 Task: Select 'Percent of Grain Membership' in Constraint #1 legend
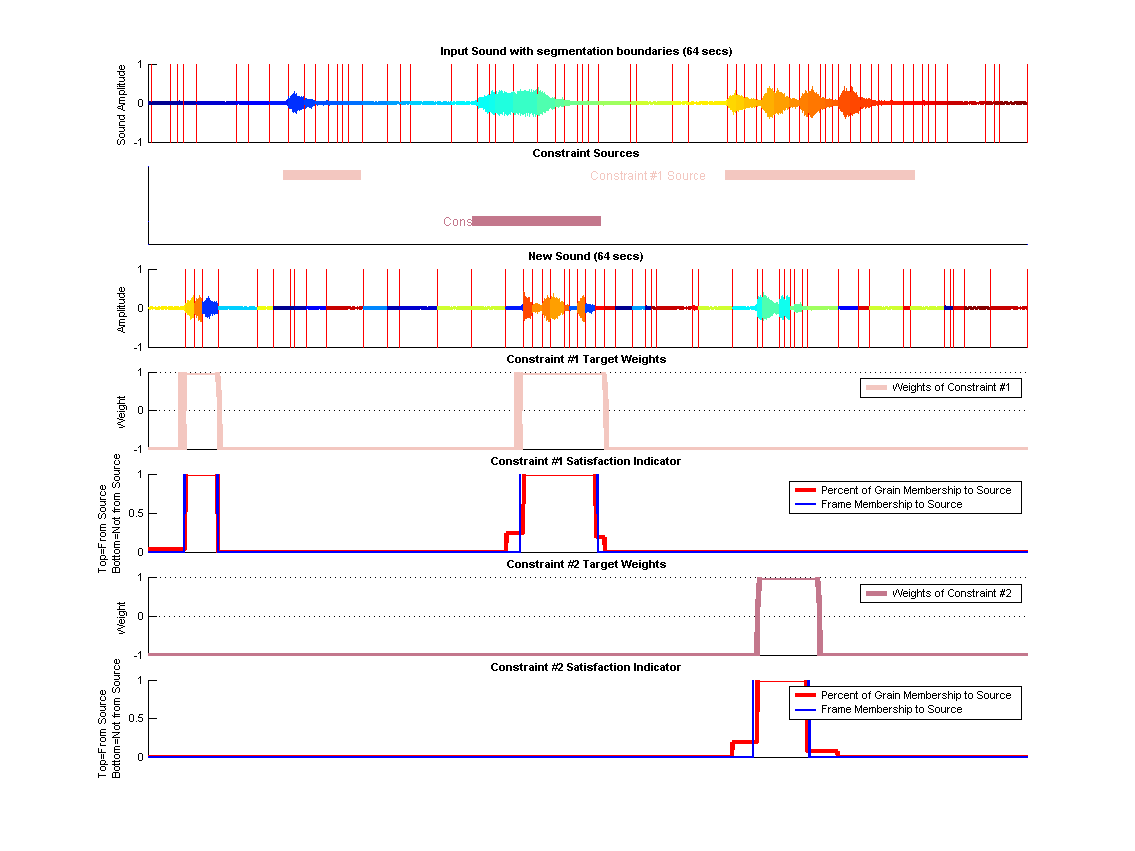[915, 490]
